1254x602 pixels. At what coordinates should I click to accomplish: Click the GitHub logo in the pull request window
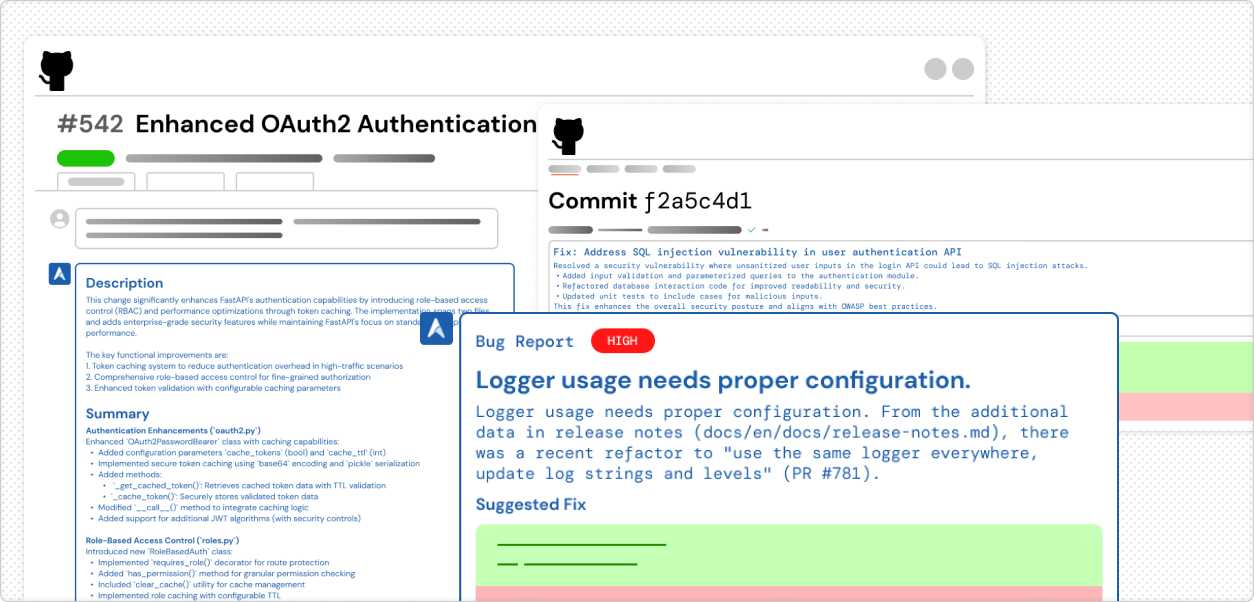click(x=56, y=71)
